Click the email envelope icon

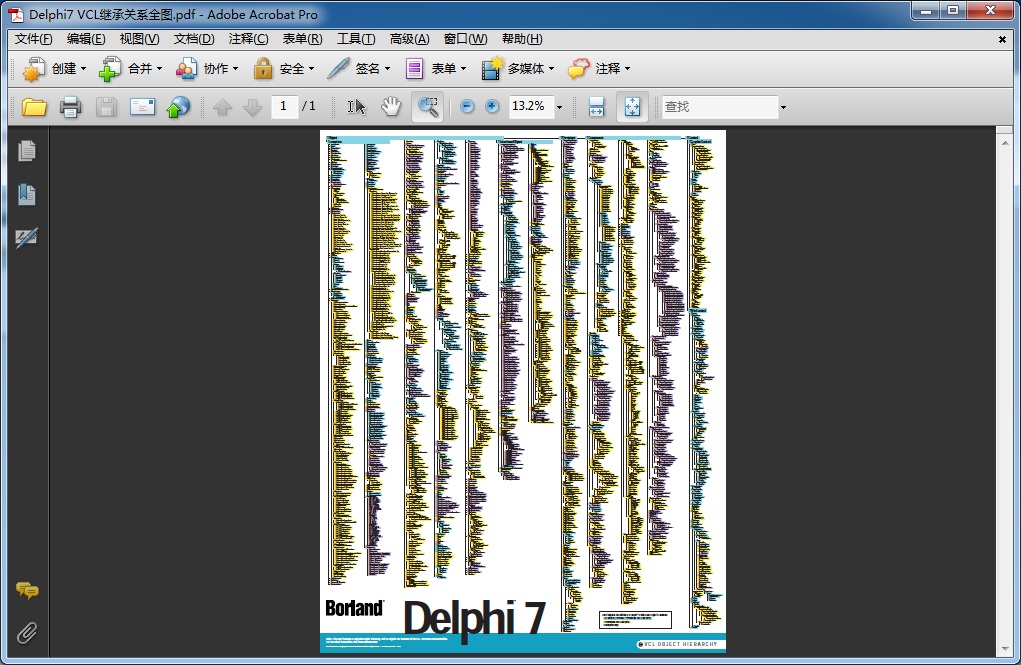(142, 107)
